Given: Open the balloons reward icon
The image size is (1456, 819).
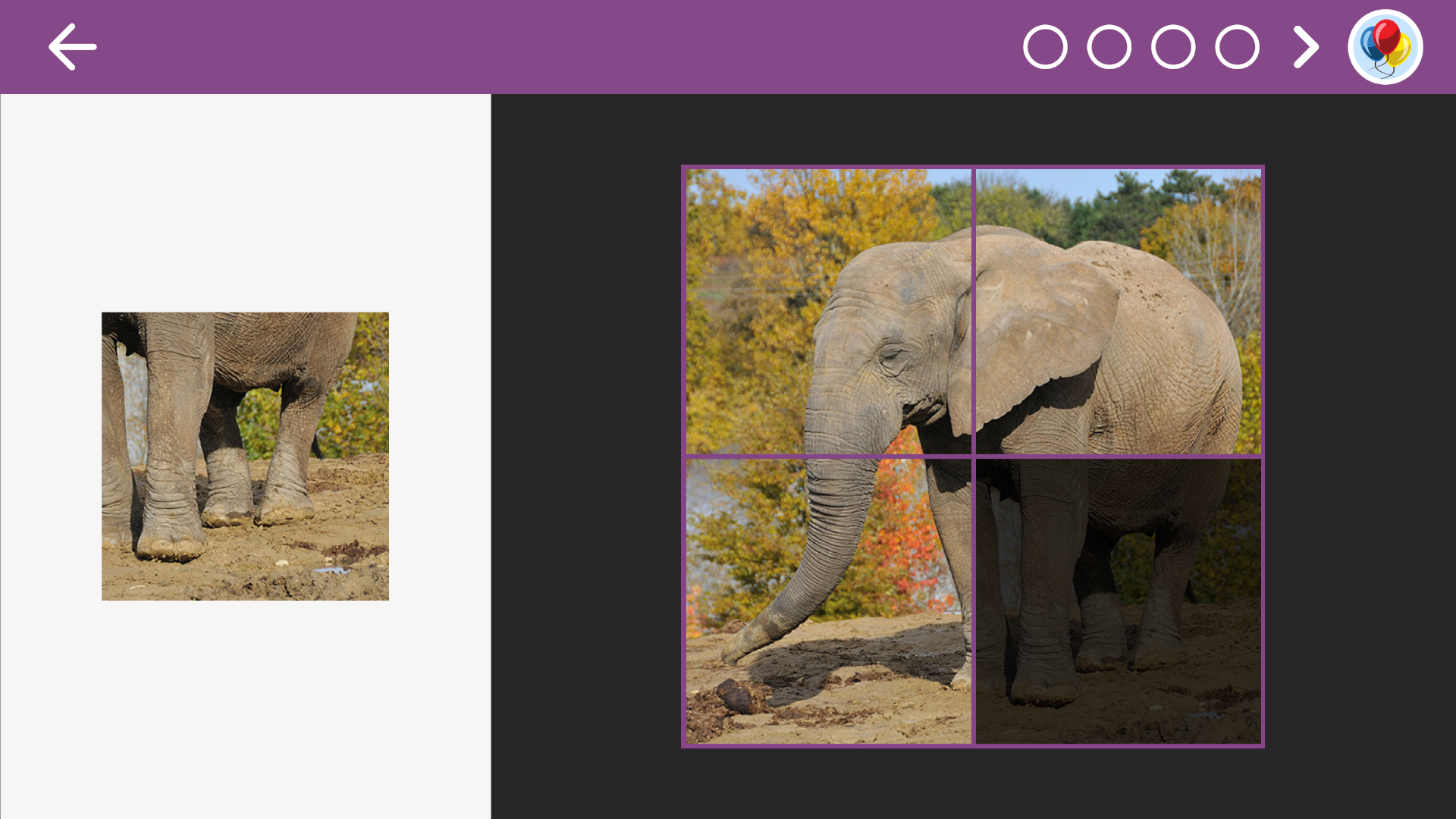Looking at the screenshot, I should pyautogui.click(x=1385, y=47).
